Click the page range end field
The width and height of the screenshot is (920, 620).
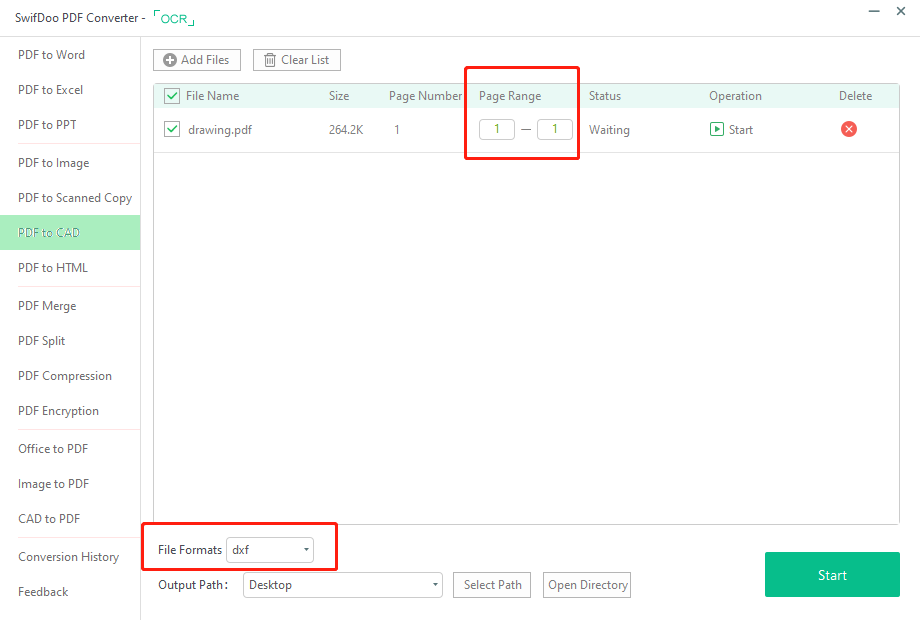pos(555,129)
